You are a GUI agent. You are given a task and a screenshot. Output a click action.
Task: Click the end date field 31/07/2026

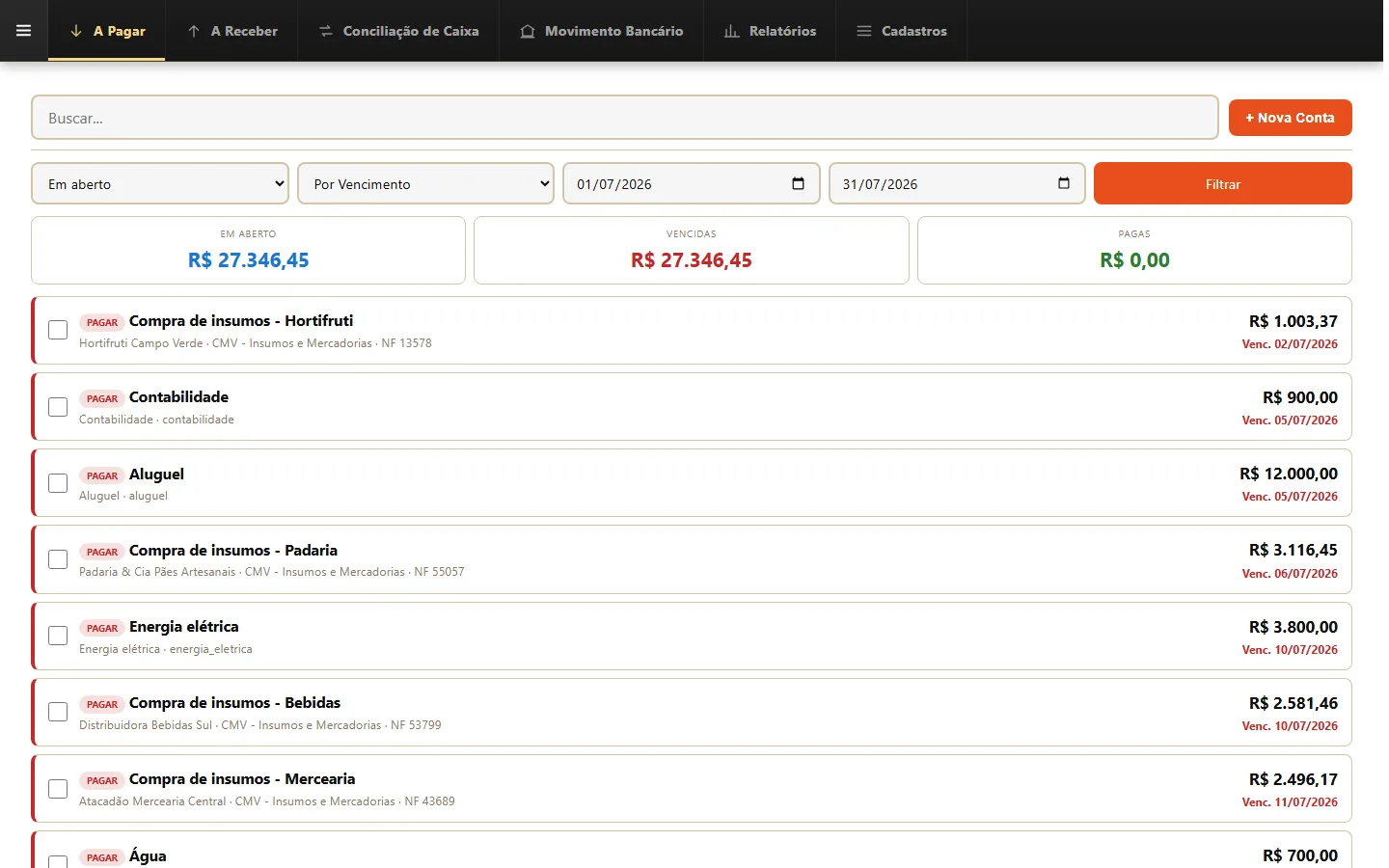(x=957, y=183)
